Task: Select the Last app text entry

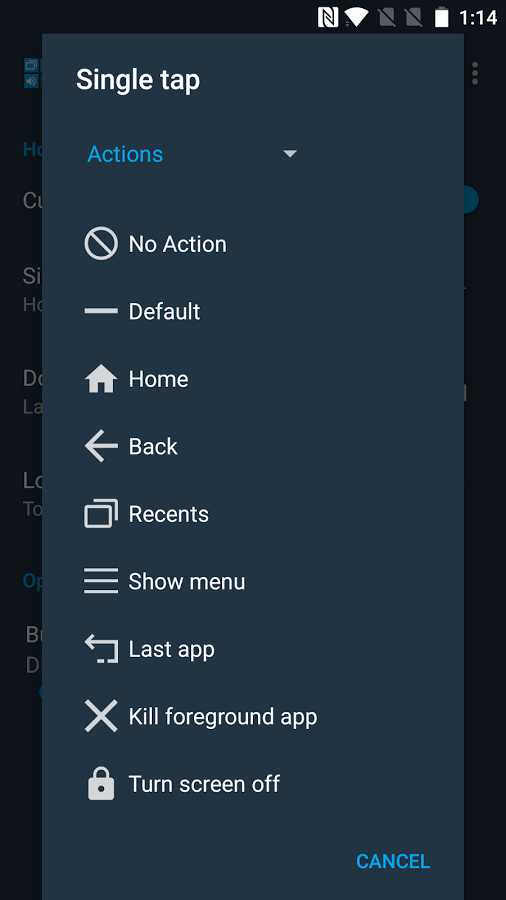Action: click(x=172, y=650)
